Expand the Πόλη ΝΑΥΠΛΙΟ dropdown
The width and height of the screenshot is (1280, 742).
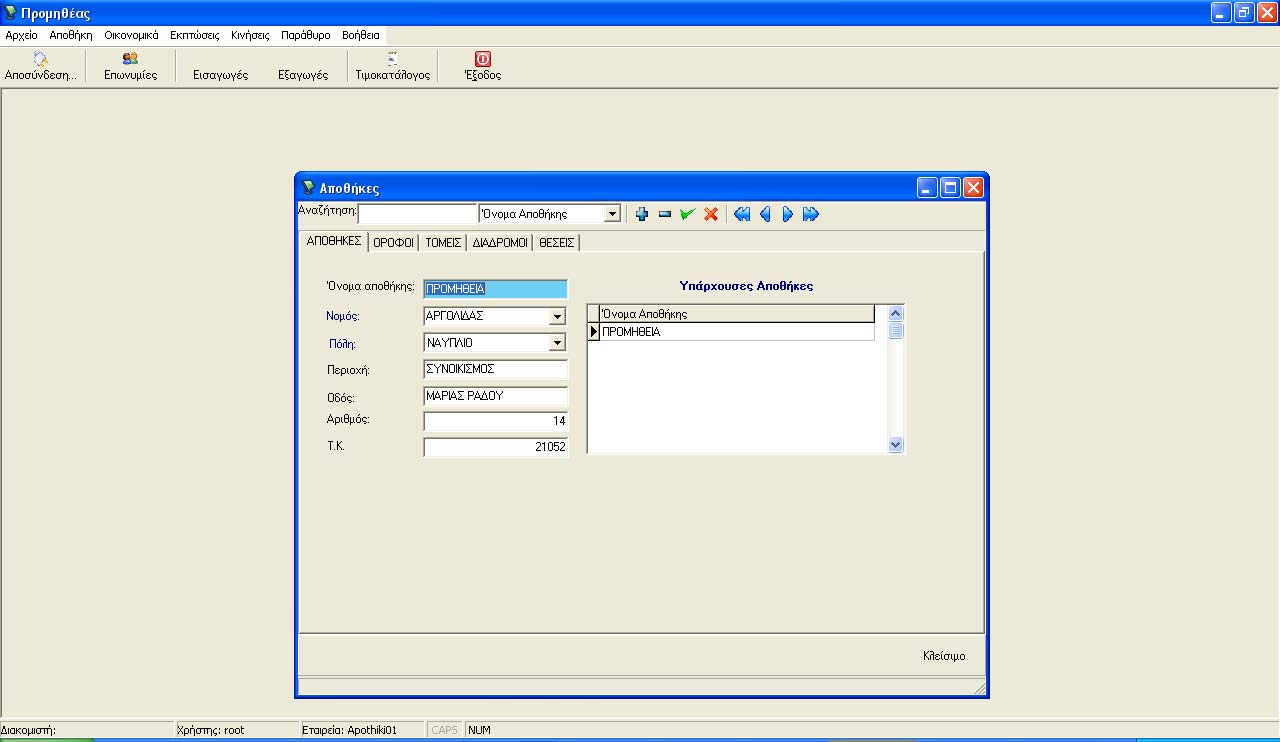click(557, 343)
